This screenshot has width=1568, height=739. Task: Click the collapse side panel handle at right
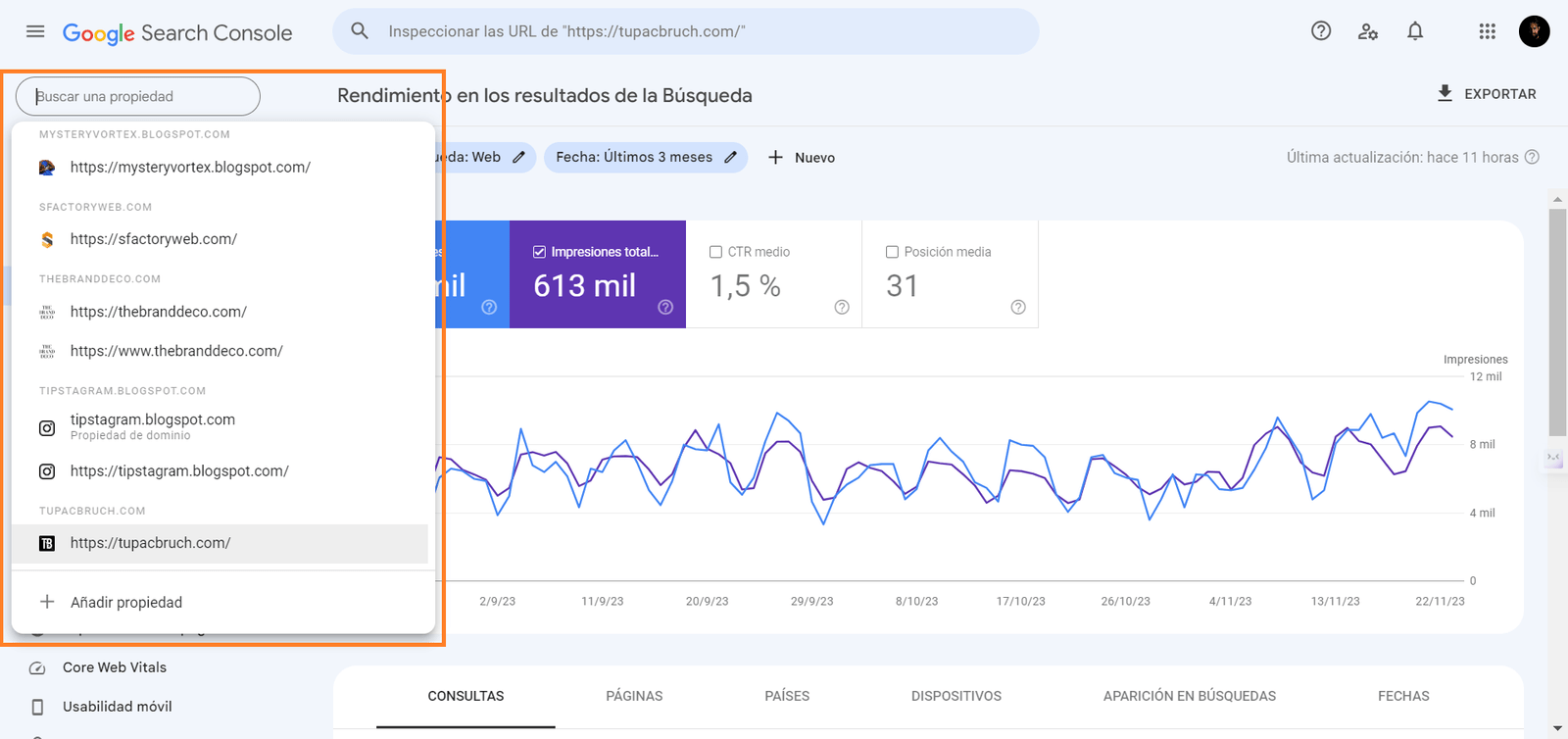1553,457
